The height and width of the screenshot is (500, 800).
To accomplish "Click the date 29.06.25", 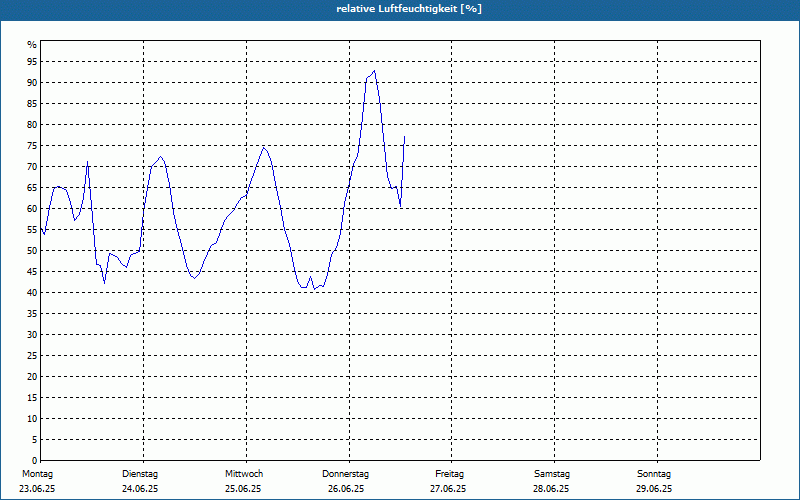I will (654, 489).
